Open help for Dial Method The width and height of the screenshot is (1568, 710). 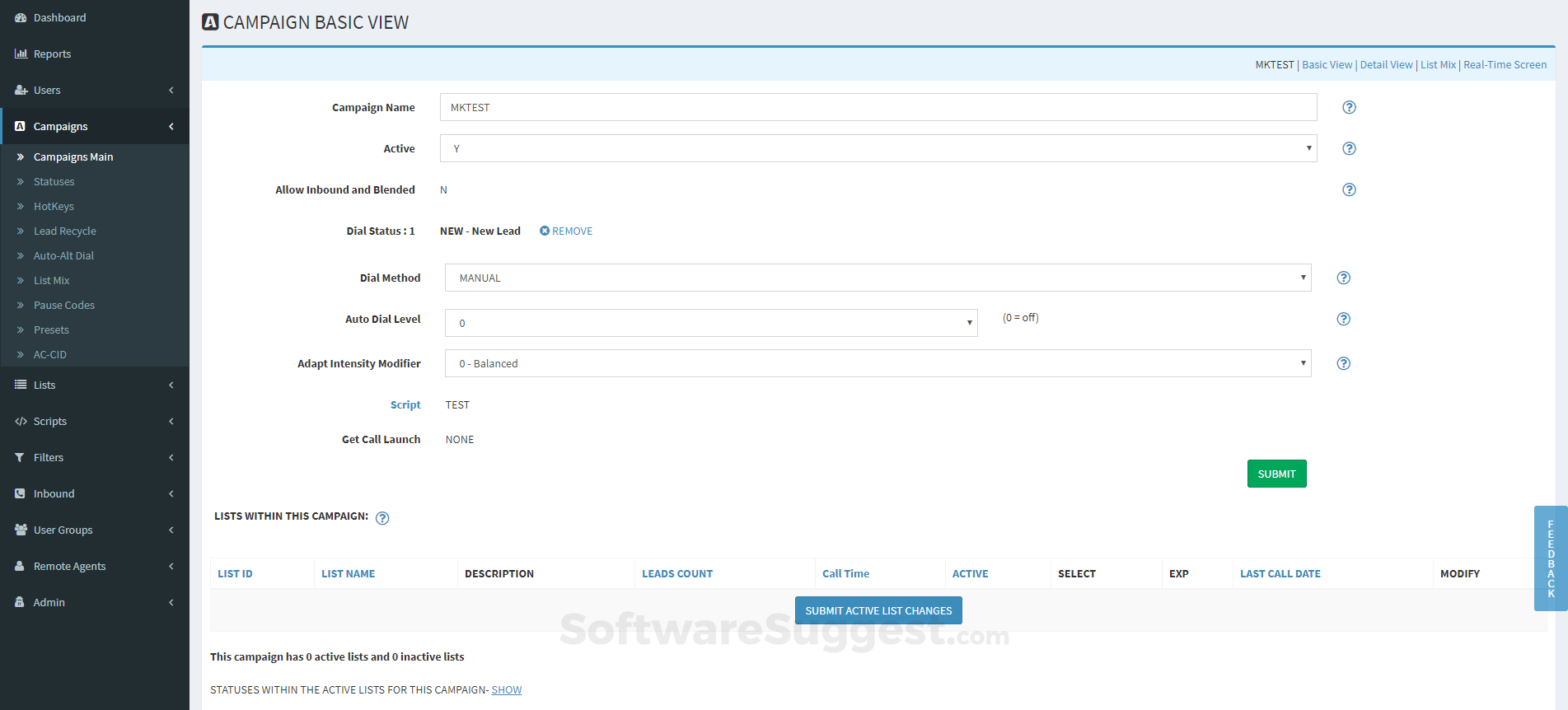coord(1343,278)
